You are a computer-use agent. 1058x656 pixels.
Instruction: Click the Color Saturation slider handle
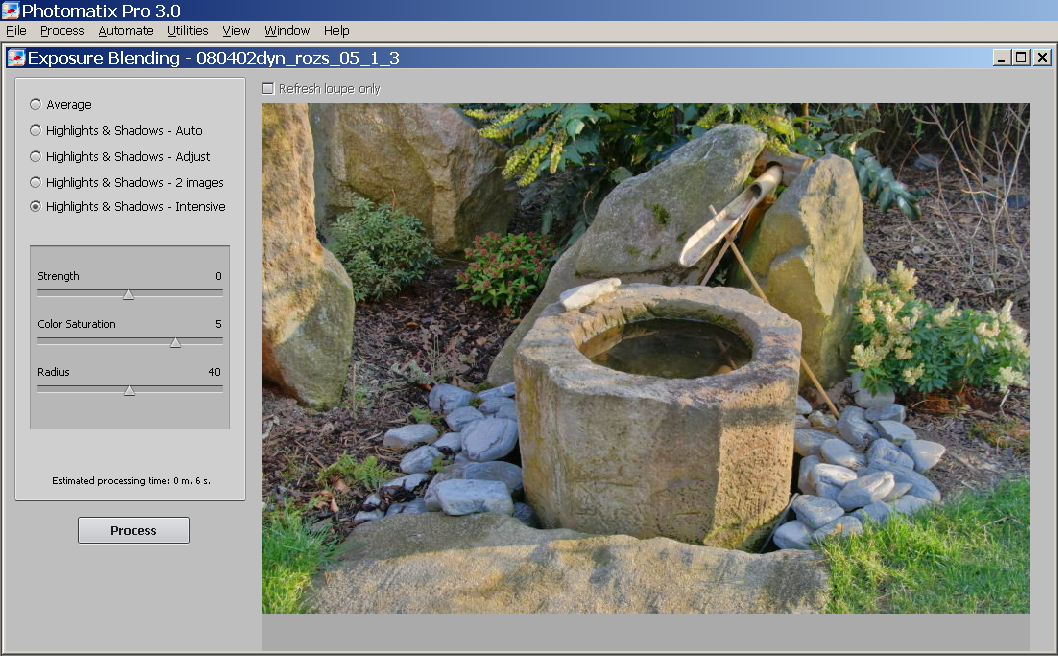point(176,342)
